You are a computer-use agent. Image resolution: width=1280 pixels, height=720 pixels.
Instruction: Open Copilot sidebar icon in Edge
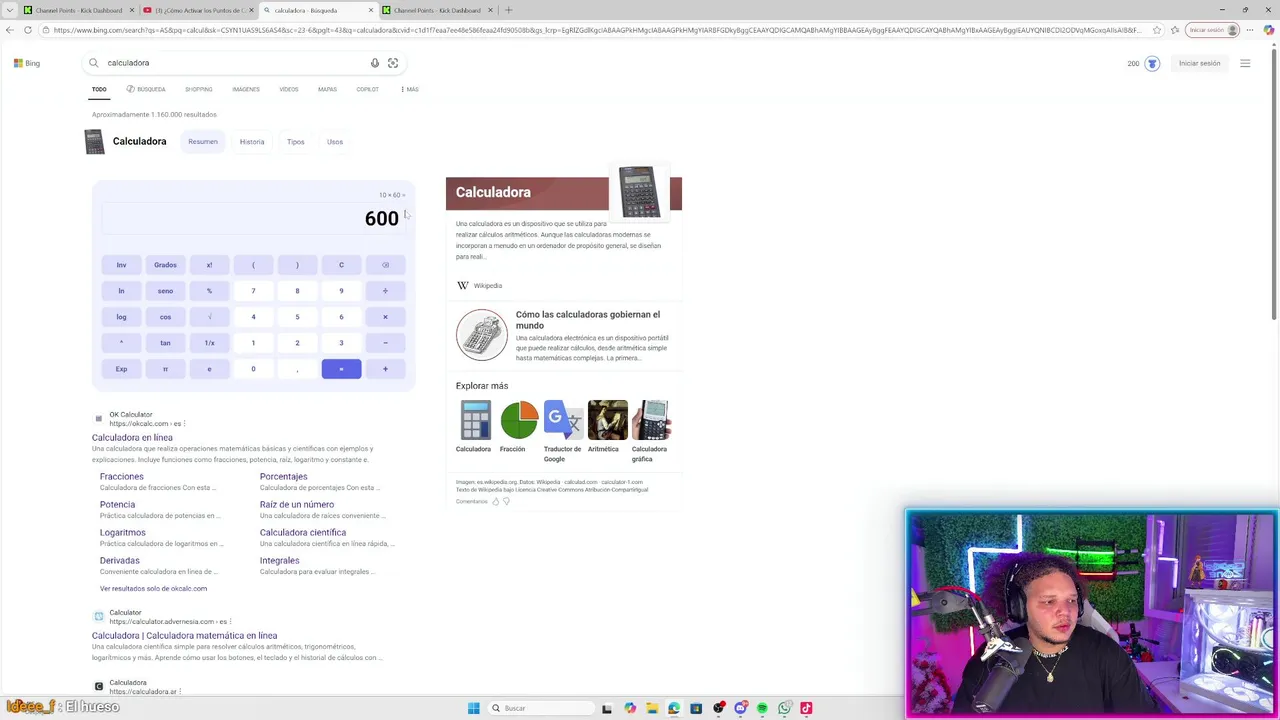coord(1270,30)
